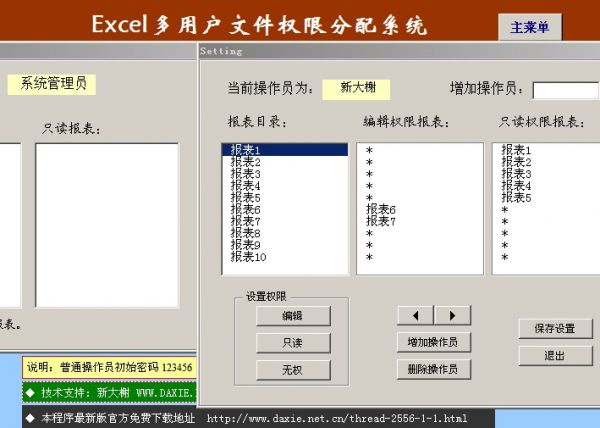Open the daxie.net.cn download link

point(336,417)
